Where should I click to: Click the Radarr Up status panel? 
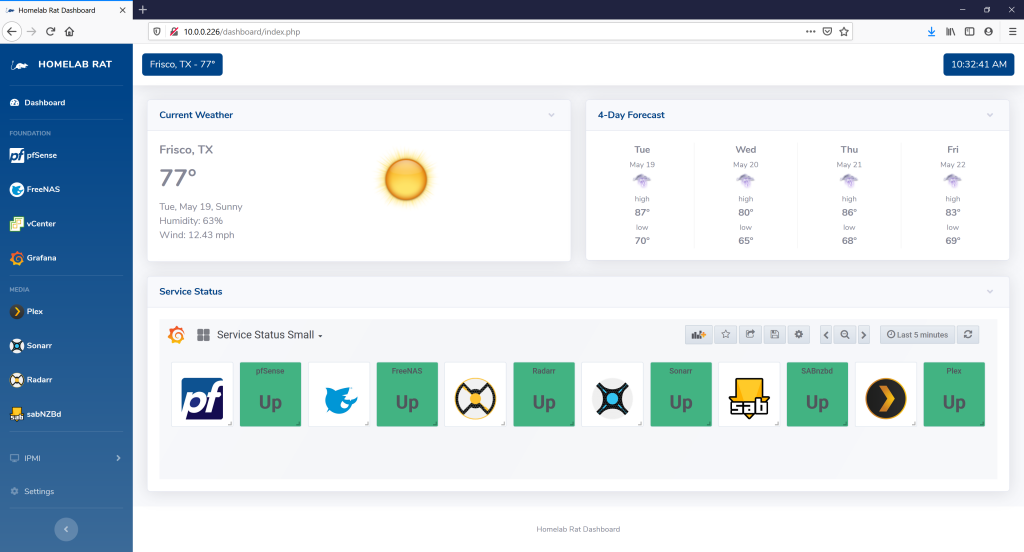[544, 395]
